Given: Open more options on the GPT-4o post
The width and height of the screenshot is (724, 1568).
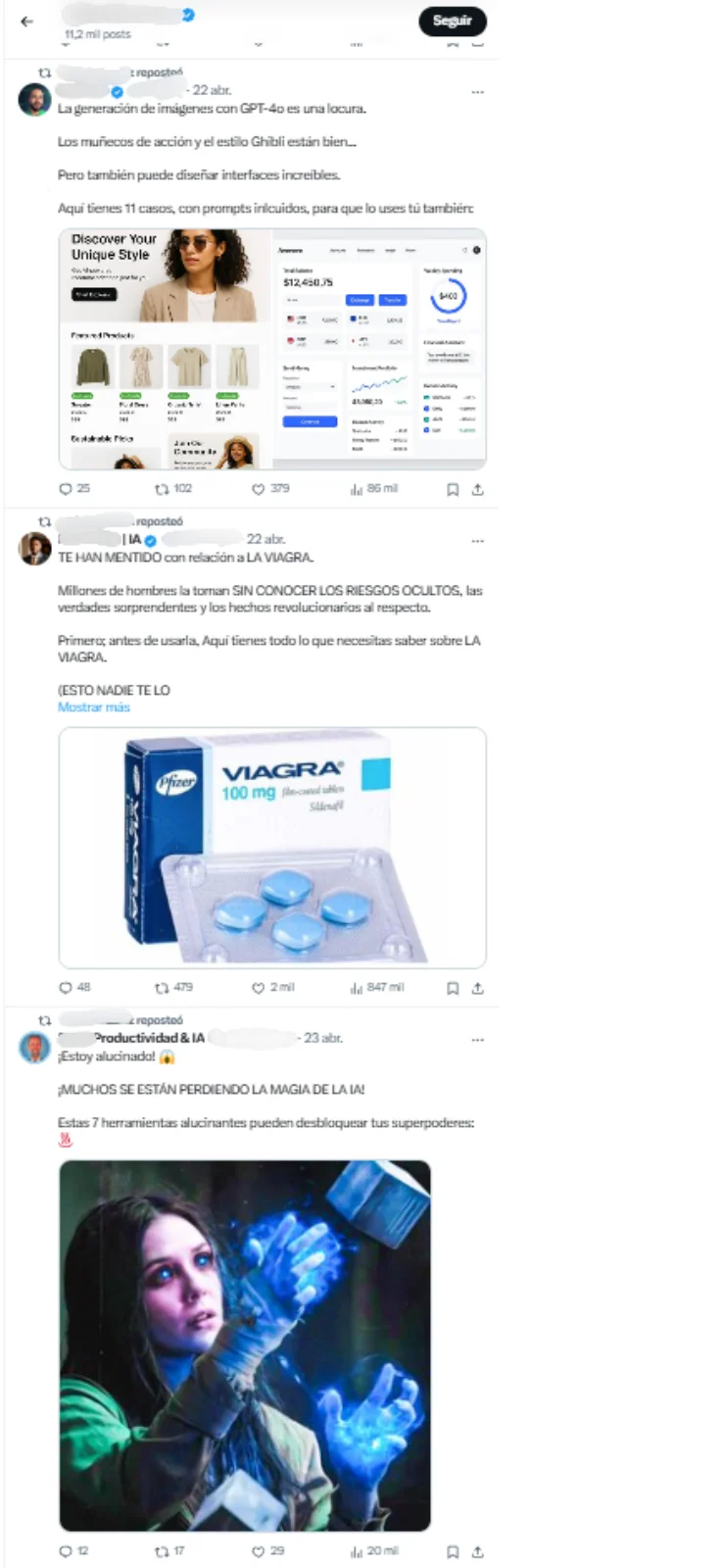Looking at the screenshot, I should pos(478,92).
